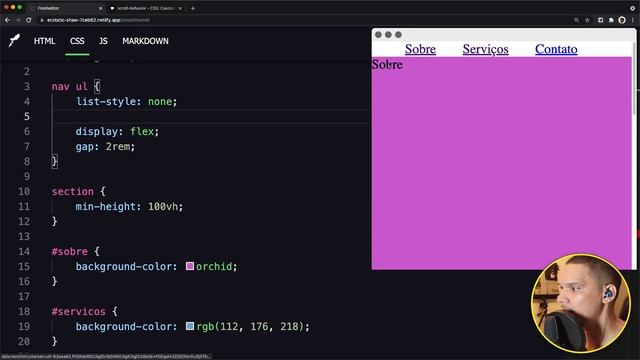Viewport: 640px width, 360px height.
Task: Click the blue rgb color swatch on line 19
Action: 190,326
